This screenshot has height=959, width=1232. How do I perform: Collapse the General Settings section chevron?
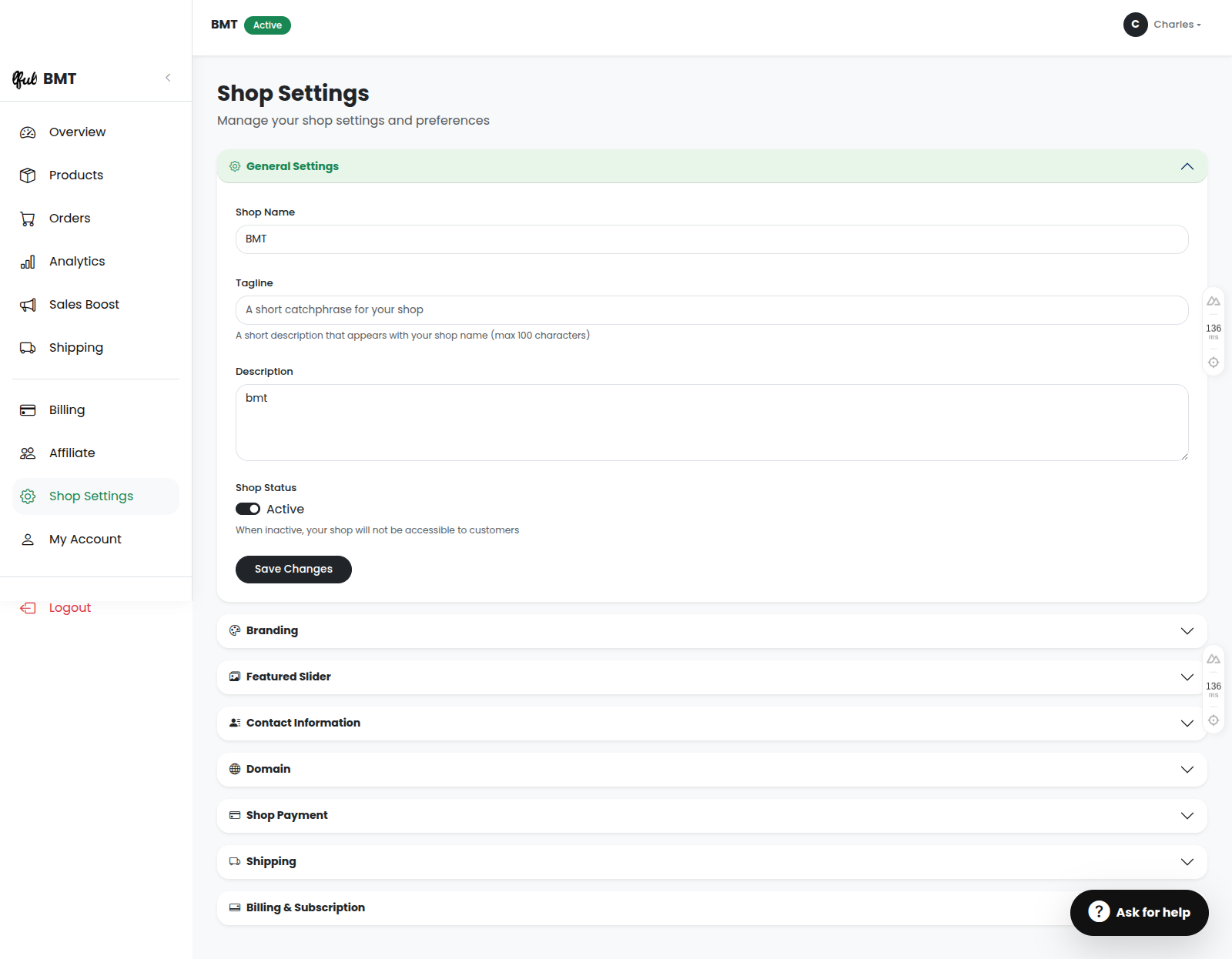click(x=1187, y=166)
